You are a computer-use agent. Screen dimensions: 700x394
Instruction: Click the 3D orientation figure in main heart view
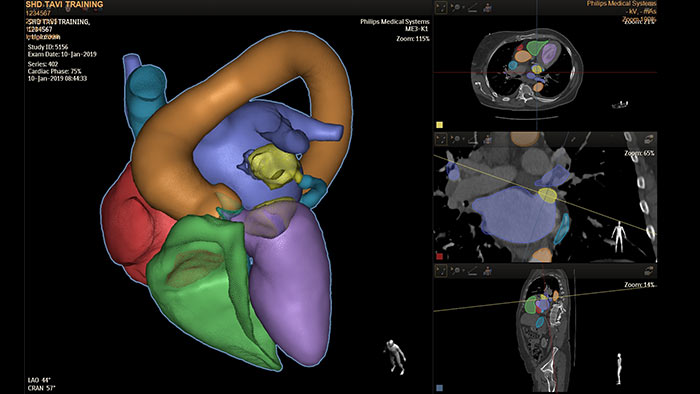[x=396, y=356]
